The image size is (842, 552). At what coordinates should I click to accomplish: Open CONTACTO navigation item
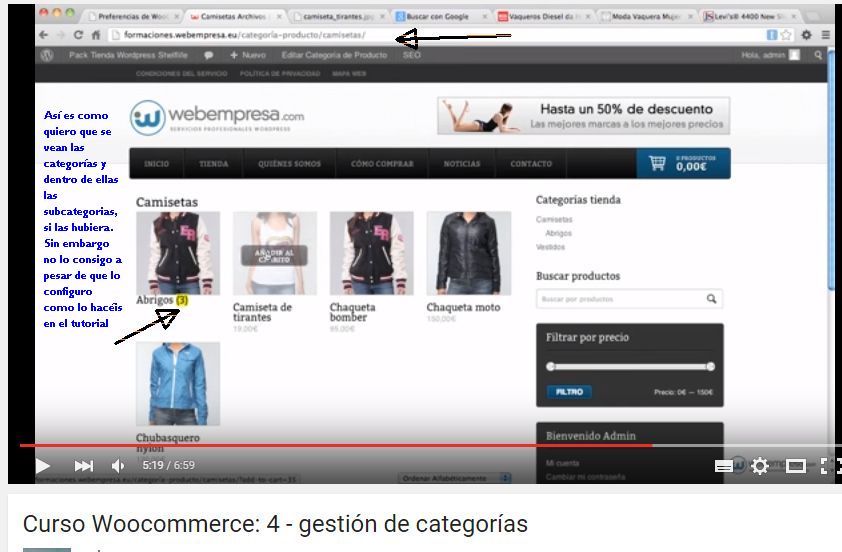531,163
